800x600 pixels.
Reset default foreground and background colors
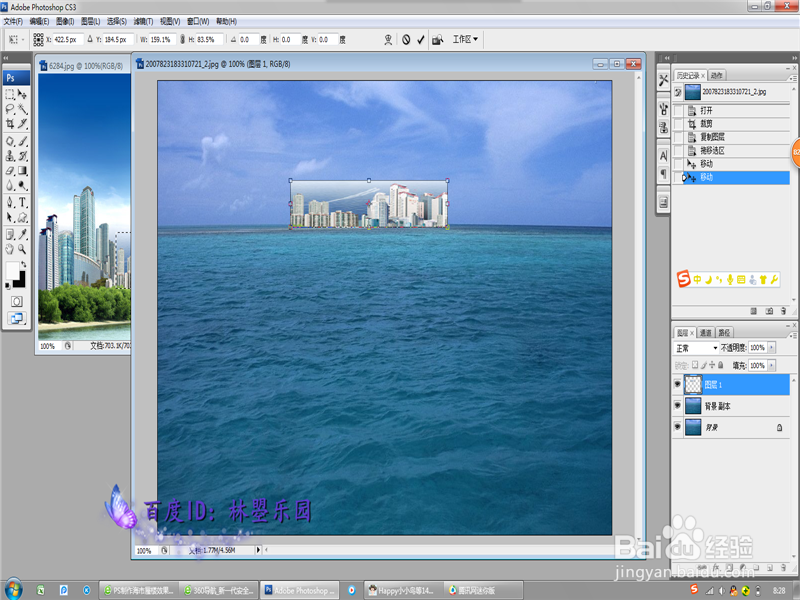point(8,286)
